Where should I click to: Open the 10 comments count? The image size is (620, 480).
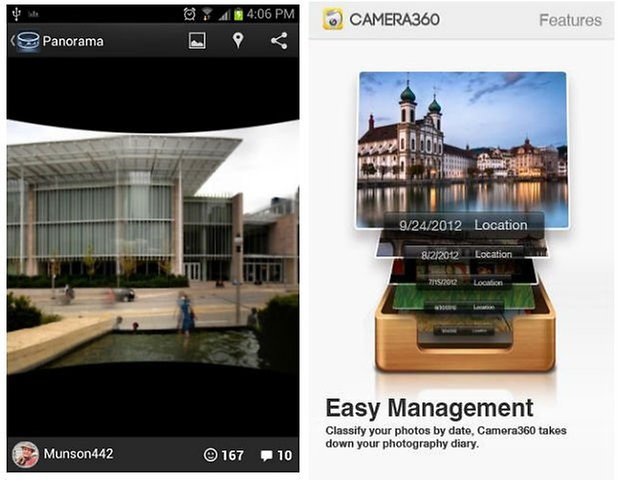[284, 455]
